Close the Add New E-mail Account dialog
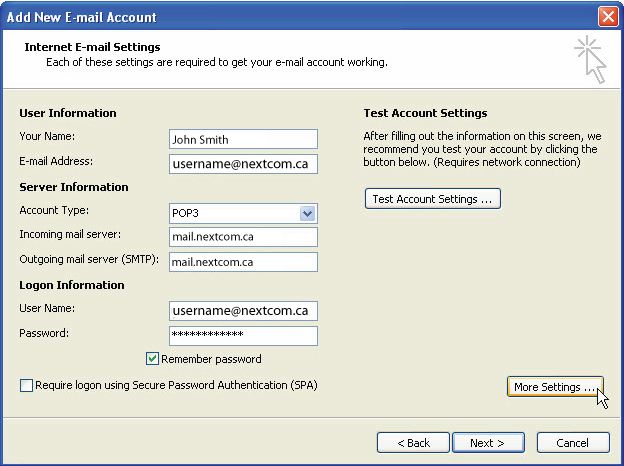624x466 pixels. pos(607,17)
